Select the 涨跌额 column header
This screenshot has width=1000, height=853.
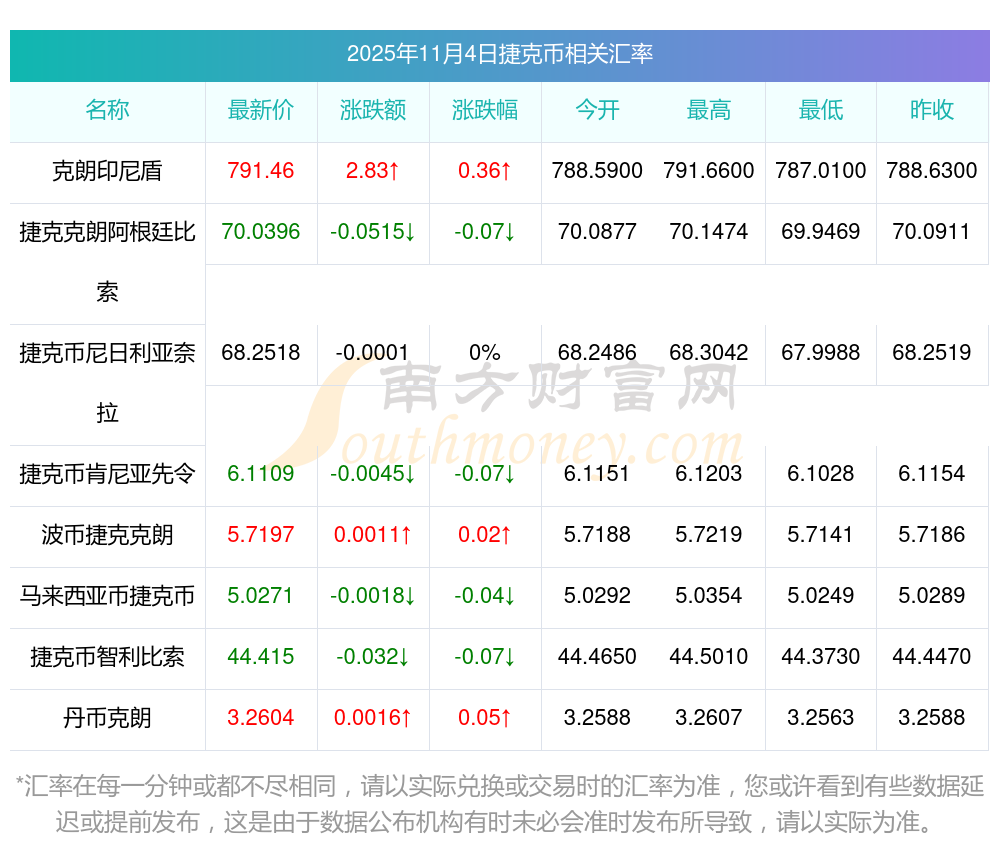[373, 111]
